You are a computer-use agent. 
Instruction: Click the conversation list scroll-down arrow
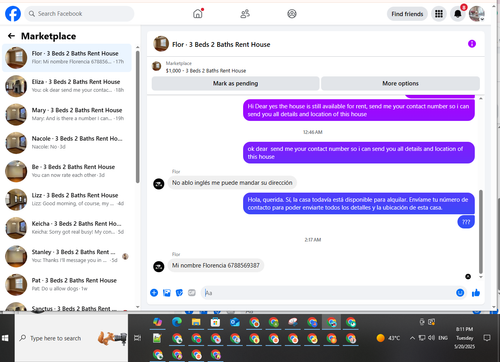tap(137, 307)
